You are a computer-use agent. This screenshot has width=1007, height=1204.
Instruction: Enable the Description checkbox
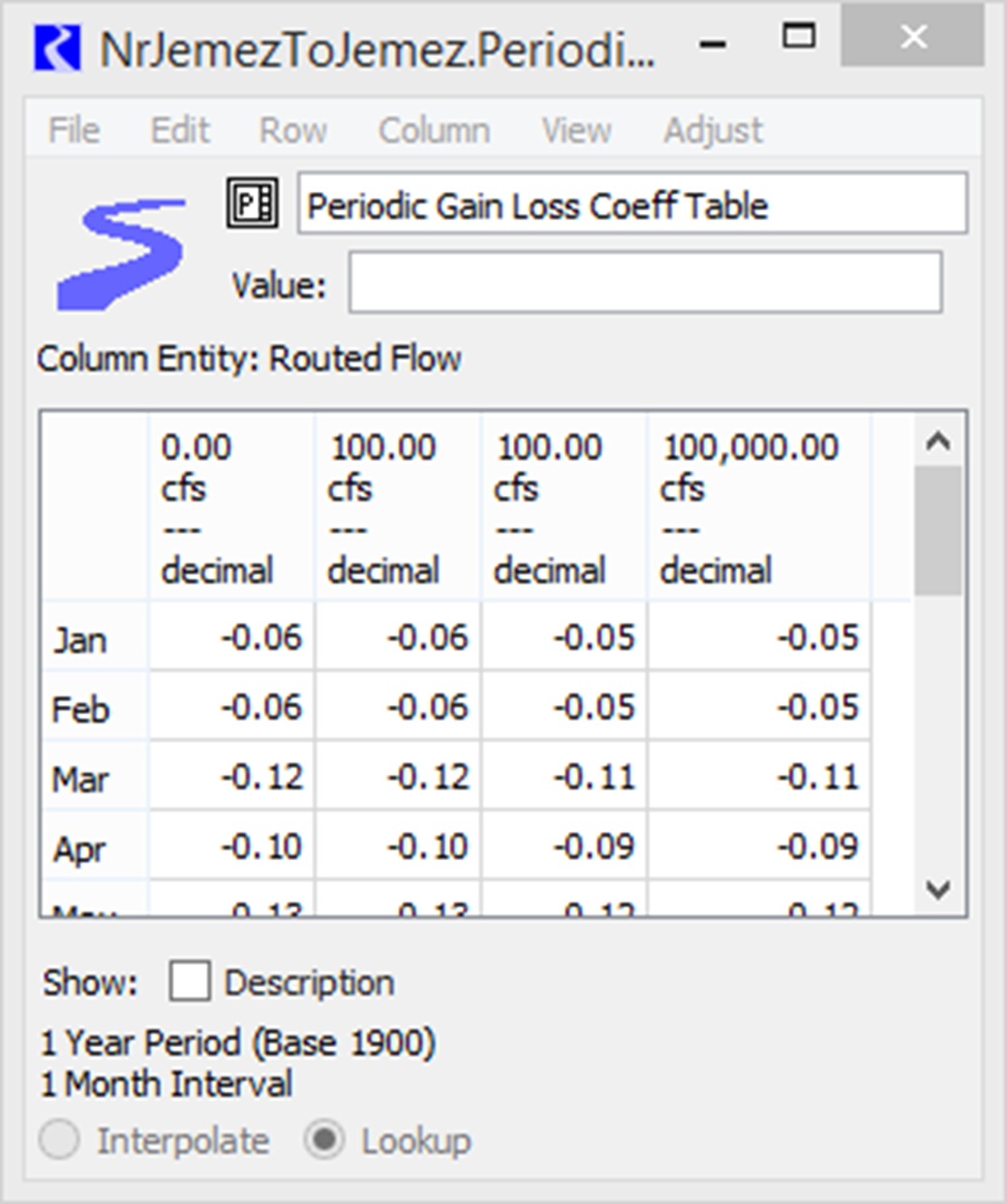(190, 982)
